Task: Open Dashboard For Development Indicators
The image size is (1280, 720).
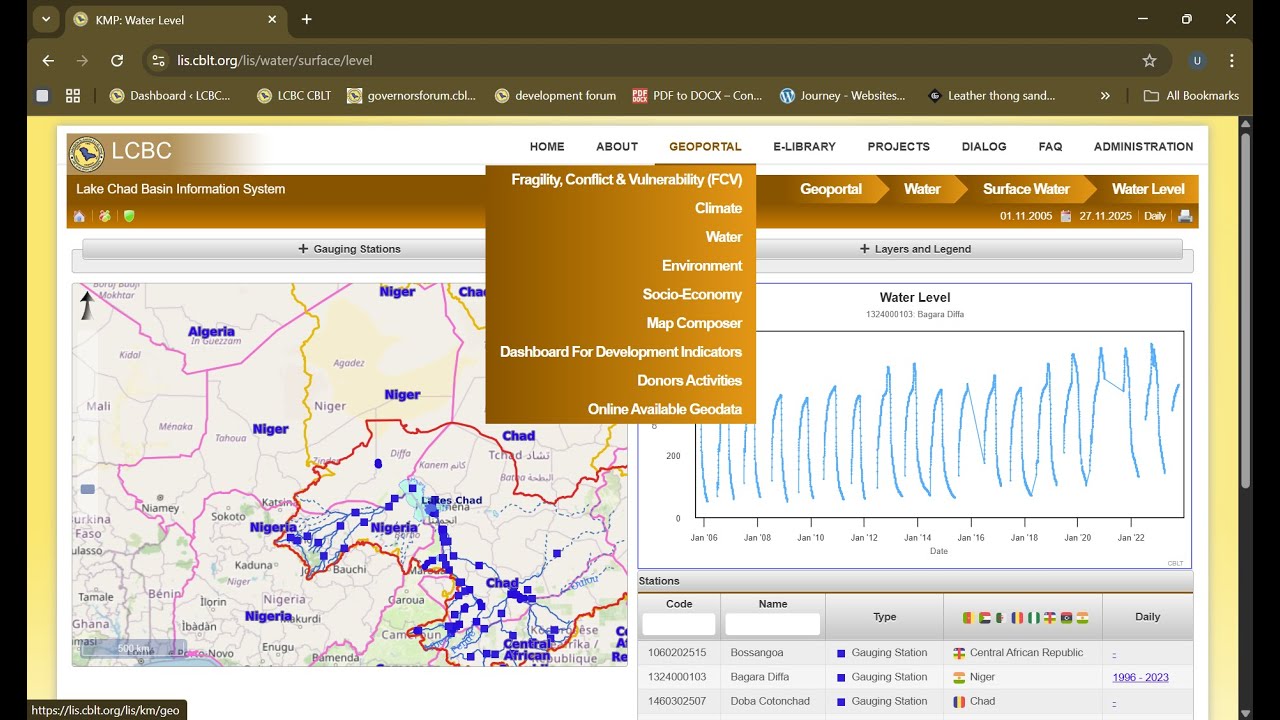Action: tap(621, 352)
